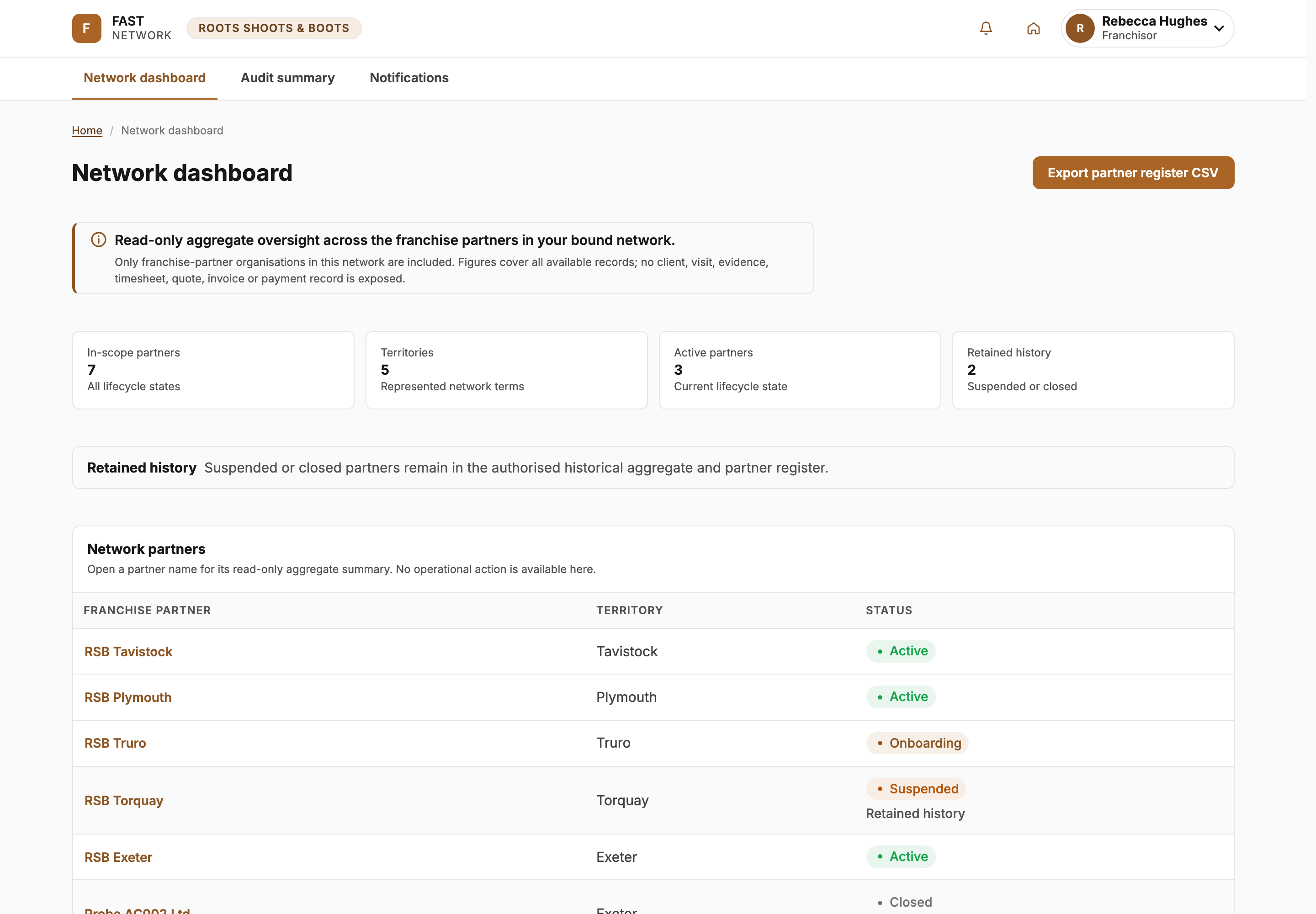Click the Tavistock territory cell
Screen dimensions: 1316x914
[626, 651]
